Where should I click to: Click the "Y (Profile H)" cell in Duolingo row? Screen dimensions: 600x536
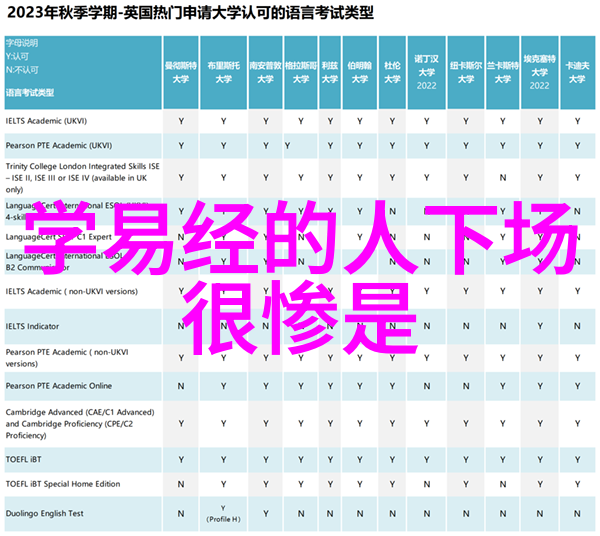(x=223, y=514)
